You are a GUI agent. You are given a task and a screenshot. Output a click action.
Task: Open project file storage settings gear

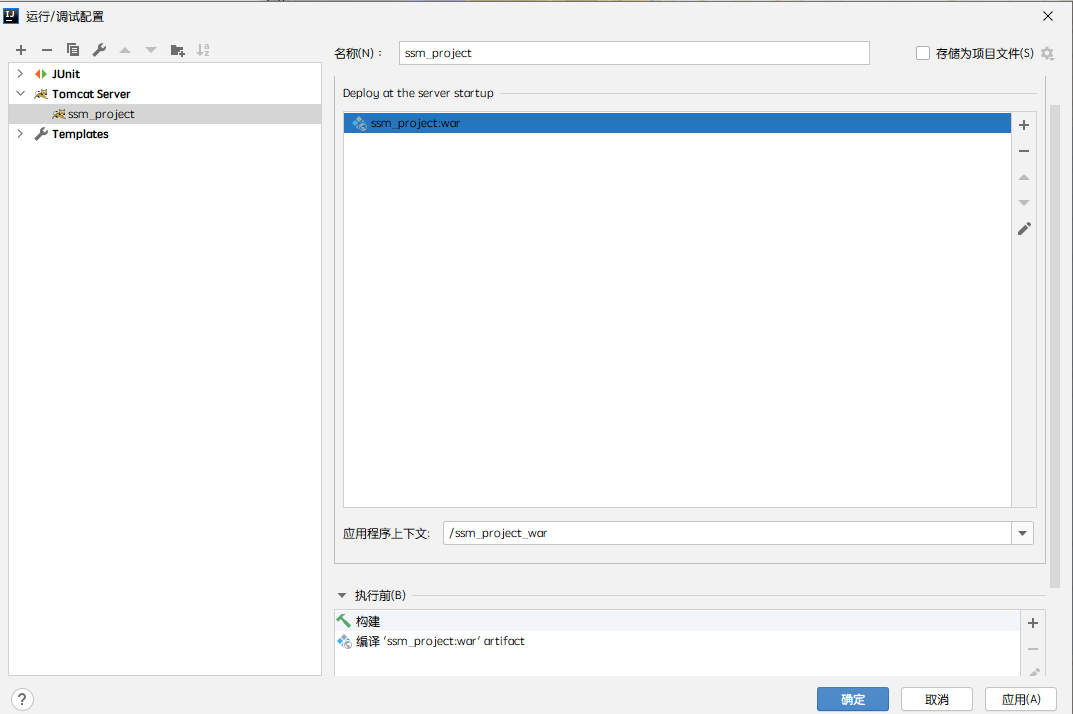point(1047,53)
